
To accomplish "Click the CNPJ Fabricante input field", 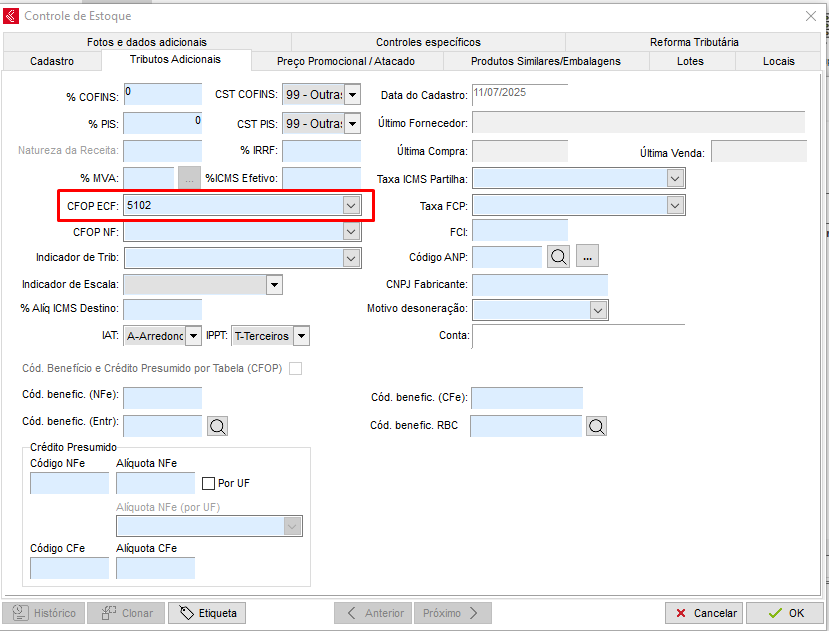I will pyautogui.click(x=539, y=284).
